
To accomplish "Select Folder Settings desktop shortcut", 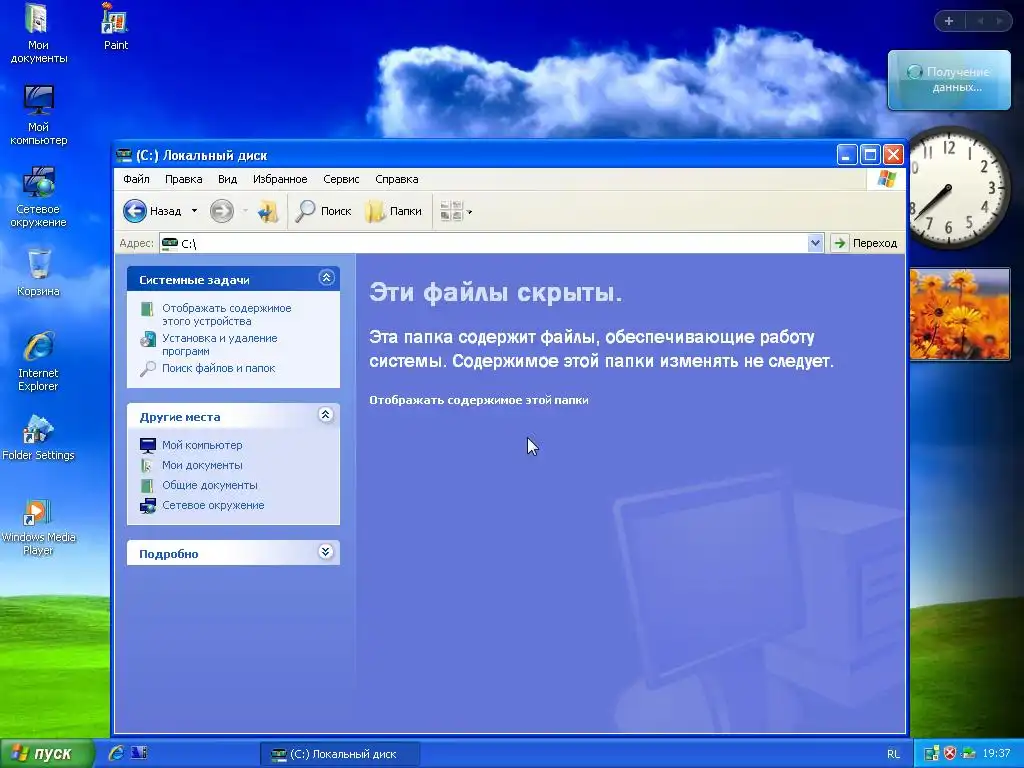I will click(38, 437).
